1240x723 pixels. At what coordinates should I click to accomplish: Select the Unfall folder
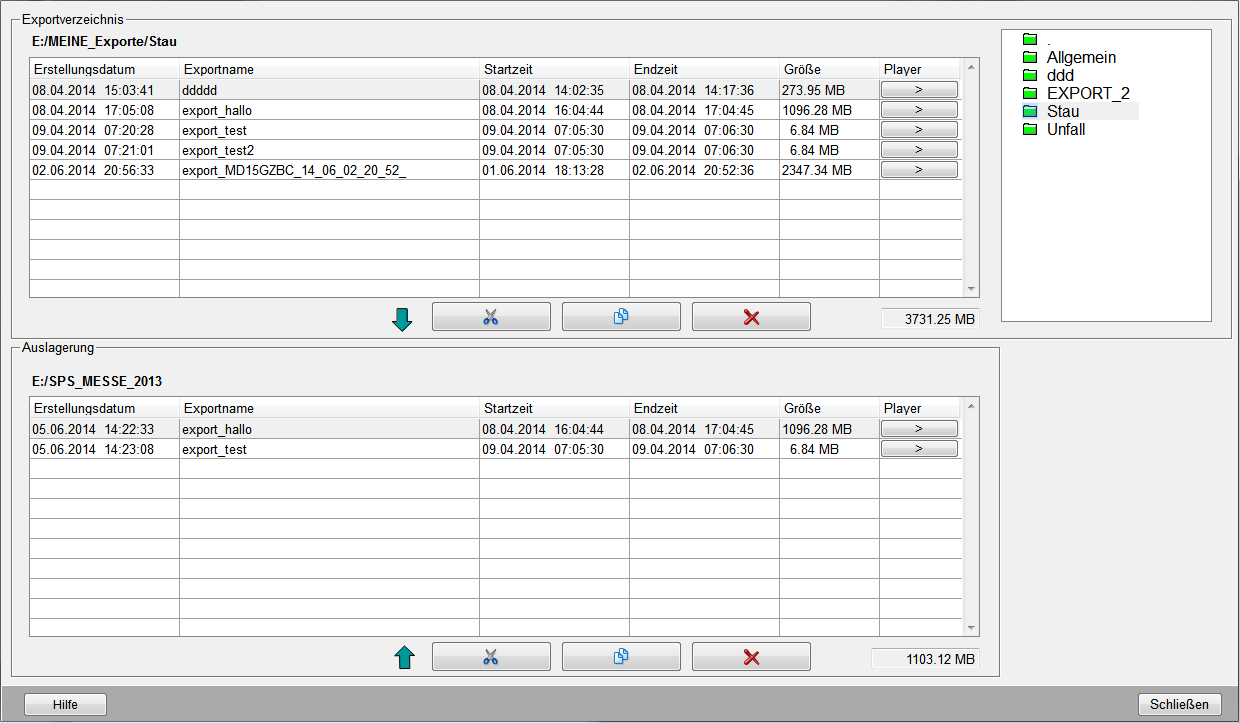click(x=1065, y=130)
